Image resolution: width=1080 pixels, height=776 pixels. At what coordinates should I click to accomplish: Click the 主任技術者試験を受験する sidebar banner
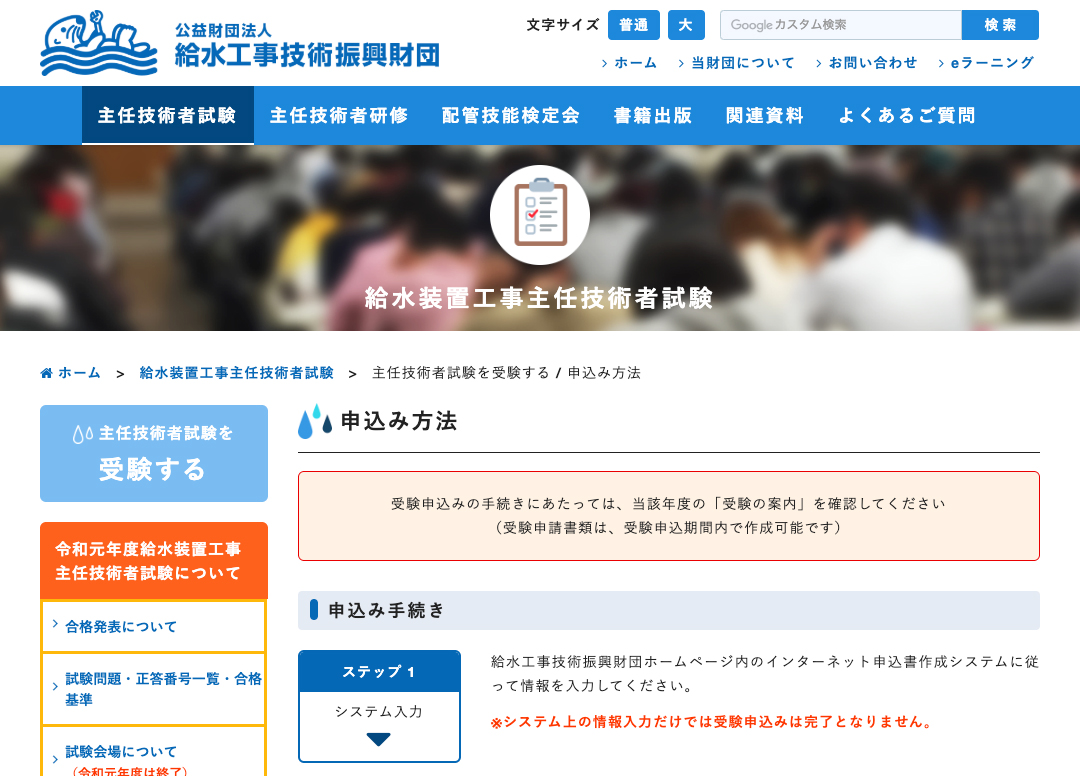click(x=154, y=453)
